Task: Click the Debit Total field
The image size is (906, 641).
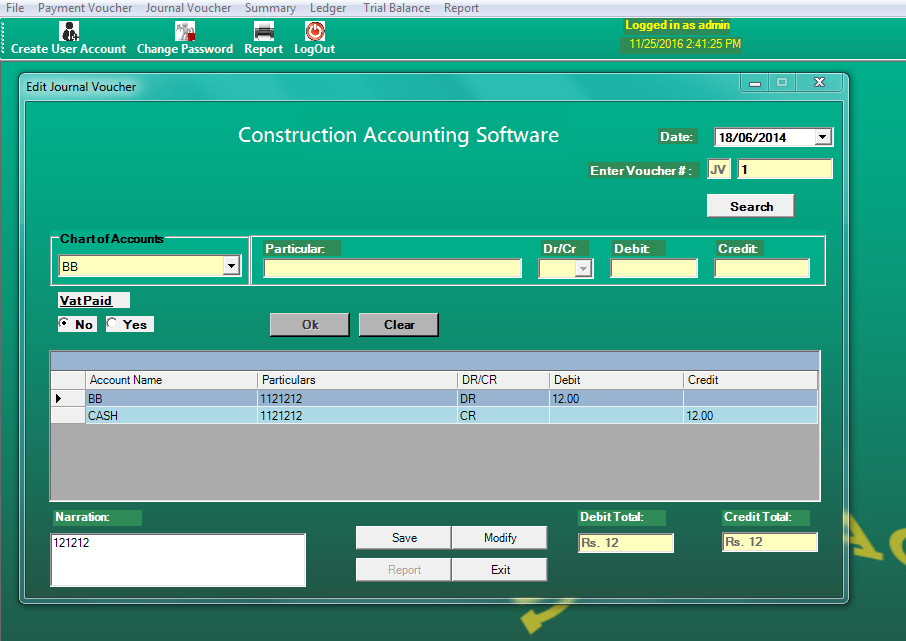Action: tap(626, 543)
